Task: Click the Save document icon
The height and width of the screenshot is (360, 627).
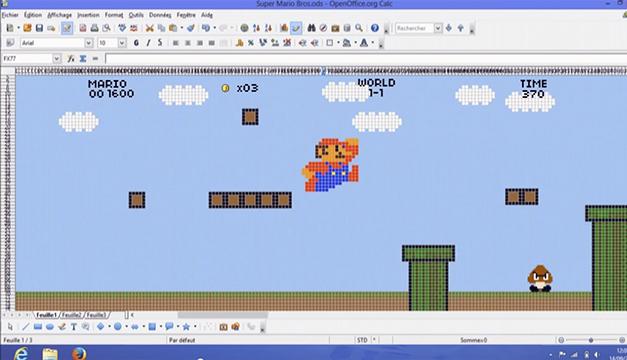Action: tap(39, 28)
